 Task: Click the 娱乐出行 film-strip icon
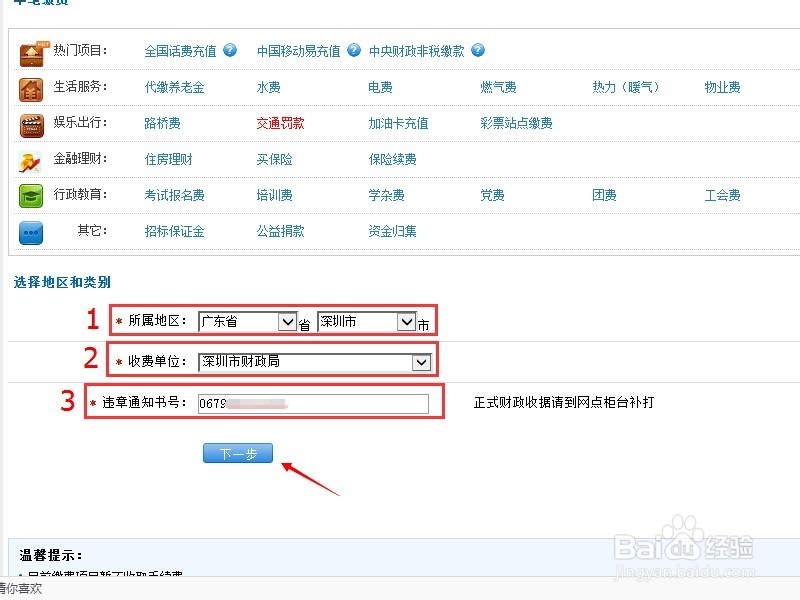click(x=31, y=124)
